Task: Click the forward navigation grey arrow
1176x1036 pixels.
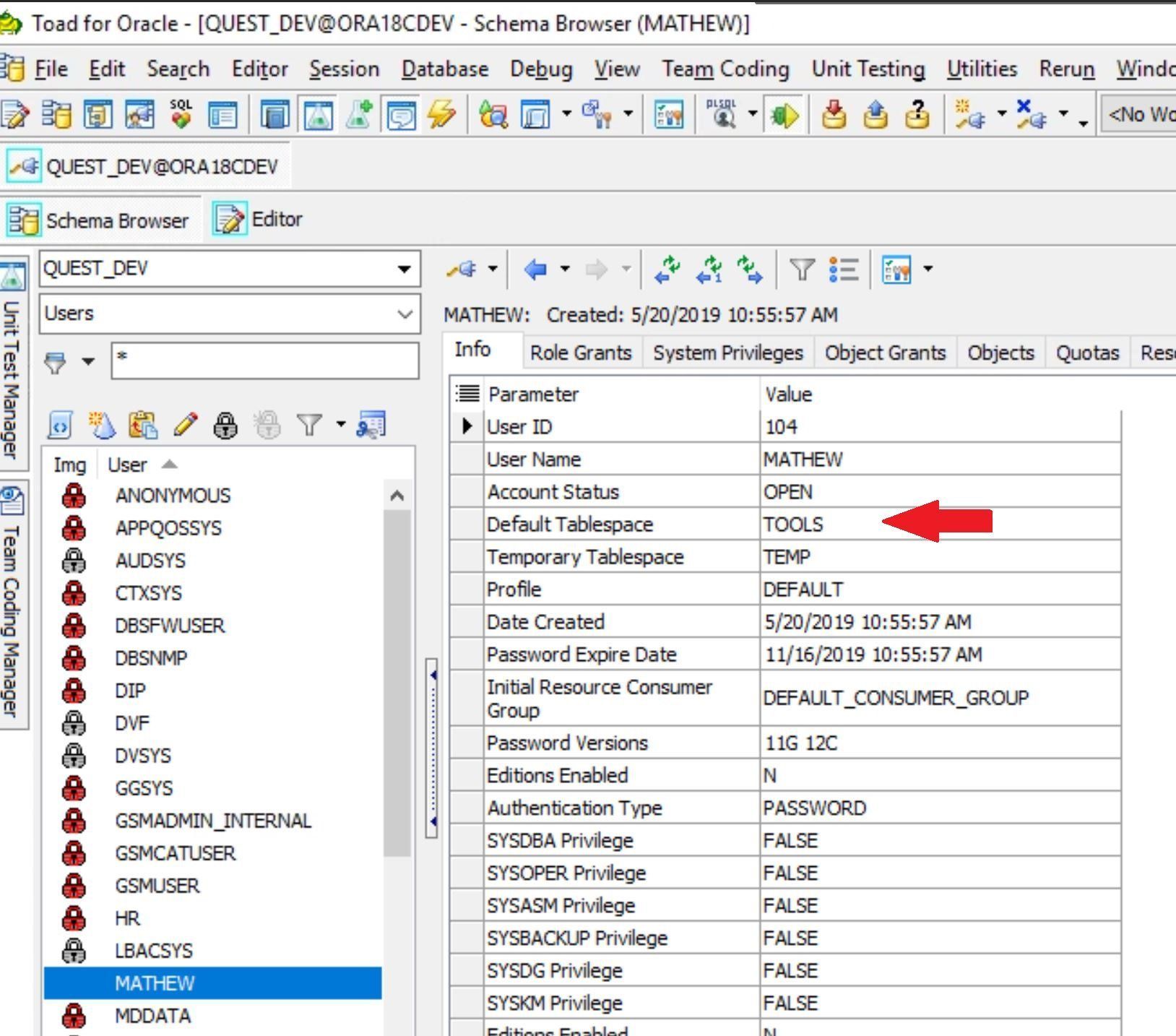Action: click(x=596, y=269)
